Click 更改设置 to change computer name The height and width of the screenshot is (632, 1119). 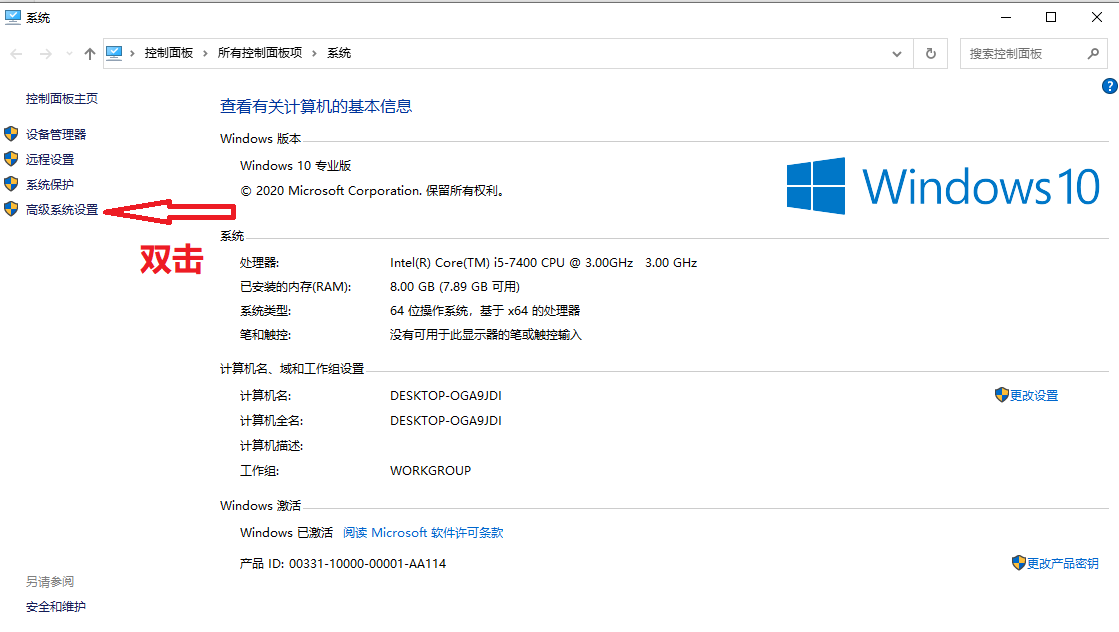(x=1034, y=396)
